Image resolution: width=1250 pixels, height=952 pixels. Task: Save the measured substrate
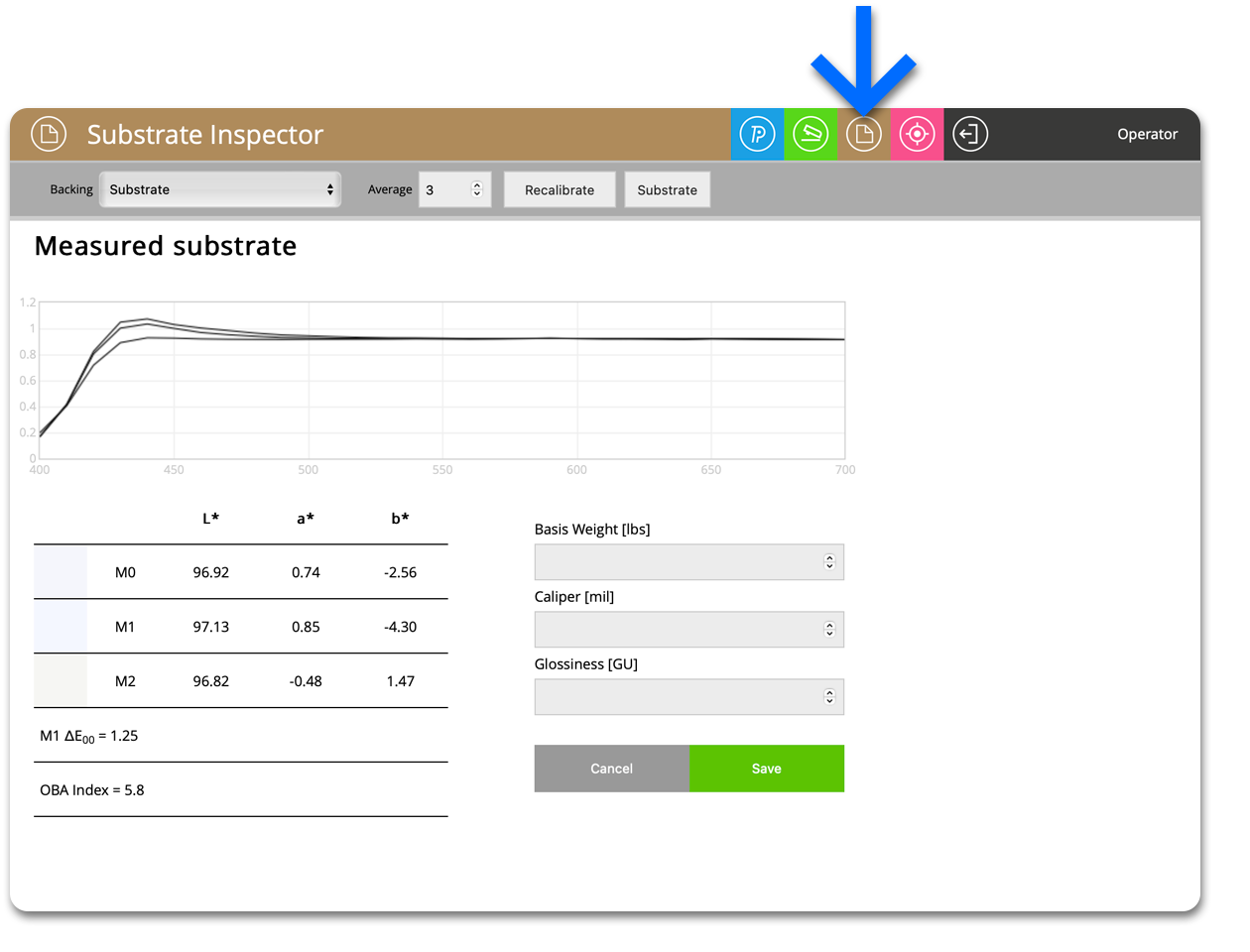[767, 769]
